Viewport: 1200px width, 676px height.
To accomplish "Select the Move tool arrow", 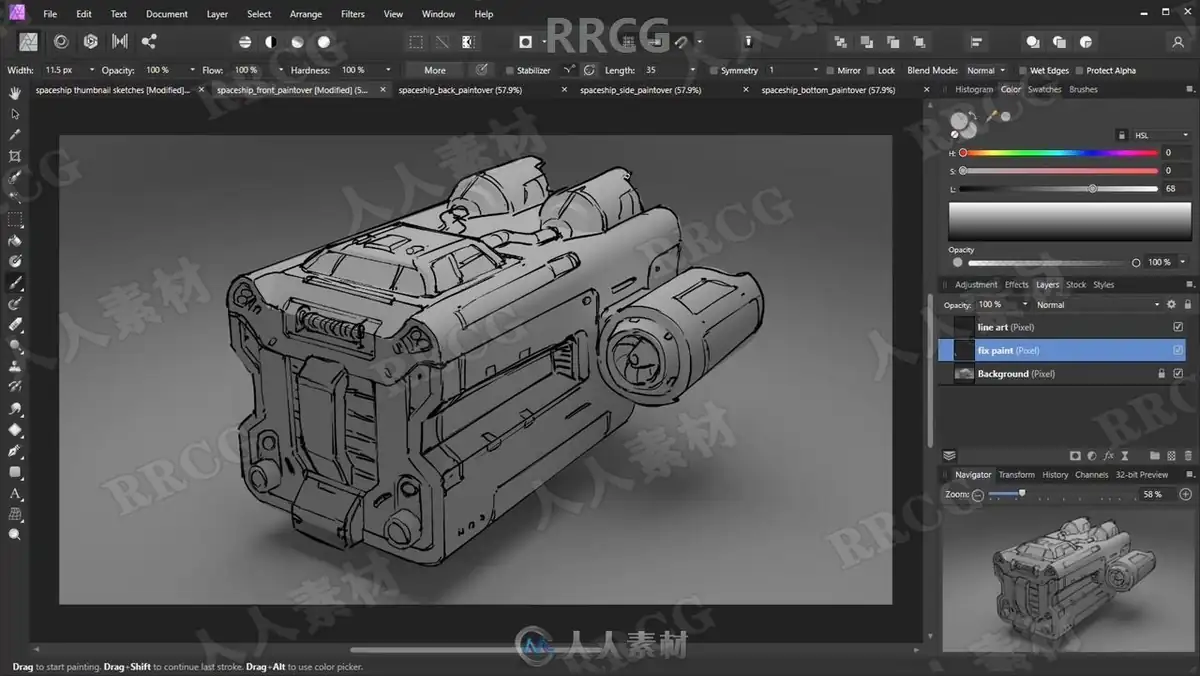I will (x=15, y=114).
